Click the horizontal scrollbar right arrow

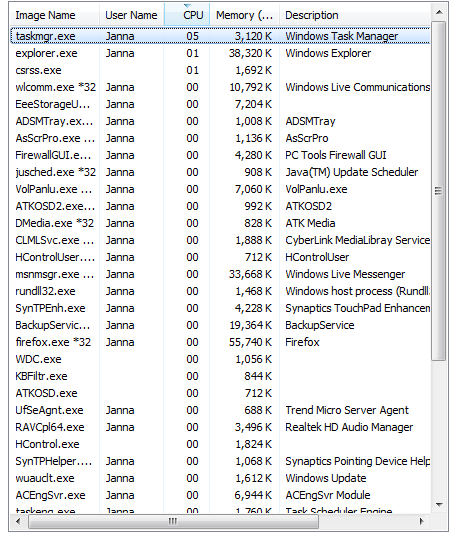coord(422,521)
